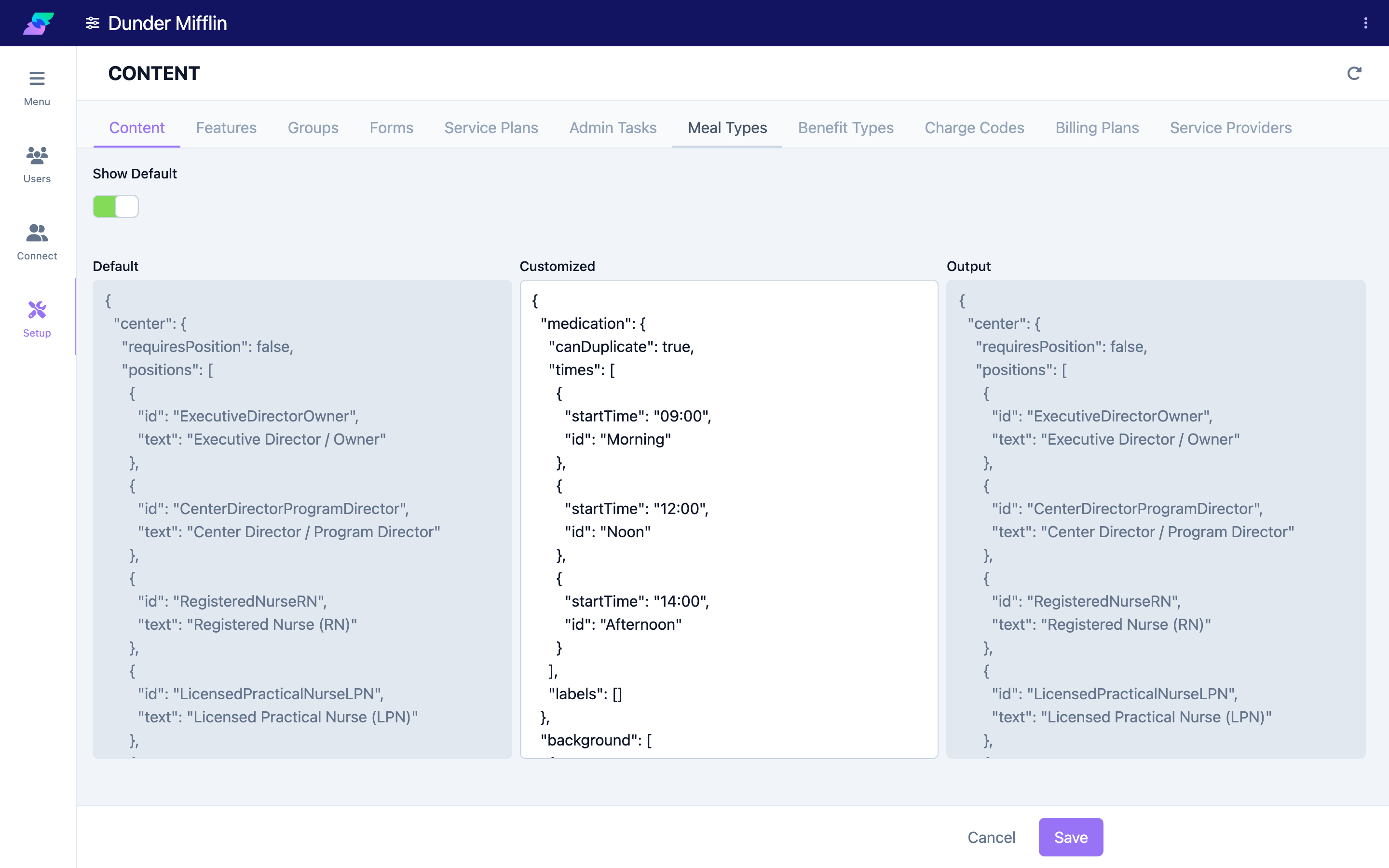Open Connect in the sidebar
Screen dimensions: 1389x868
[x=37, y=242]
